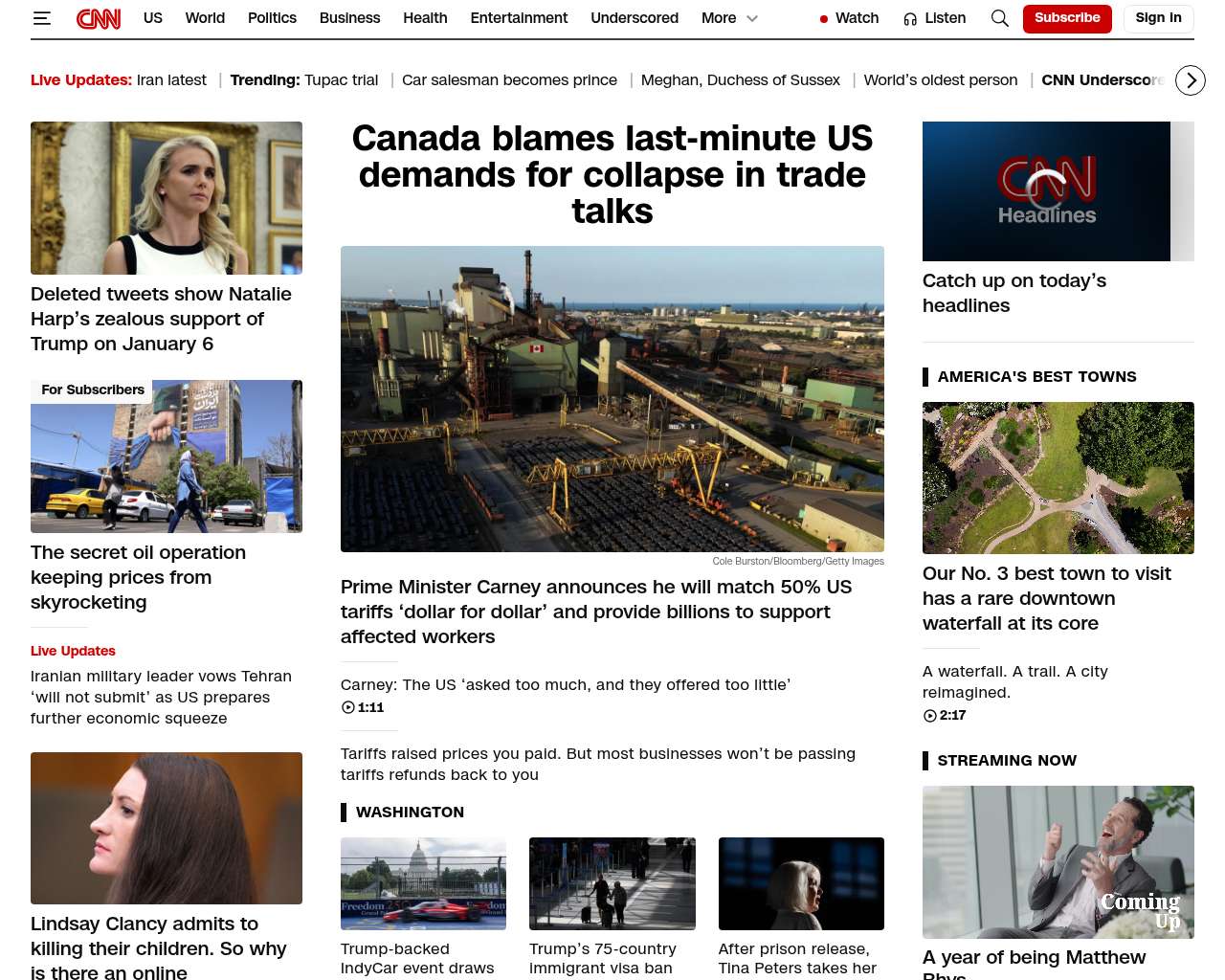Open the US section

153,18
